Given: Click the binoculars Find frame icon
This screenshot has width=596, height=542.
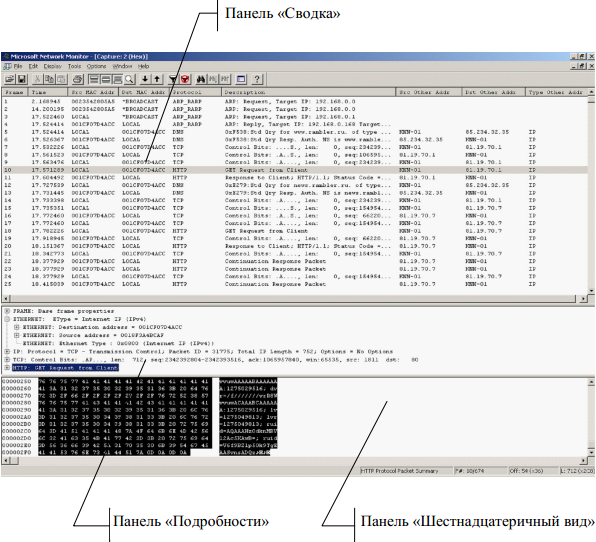Looking at the screenshot, I should click(201, 79).
